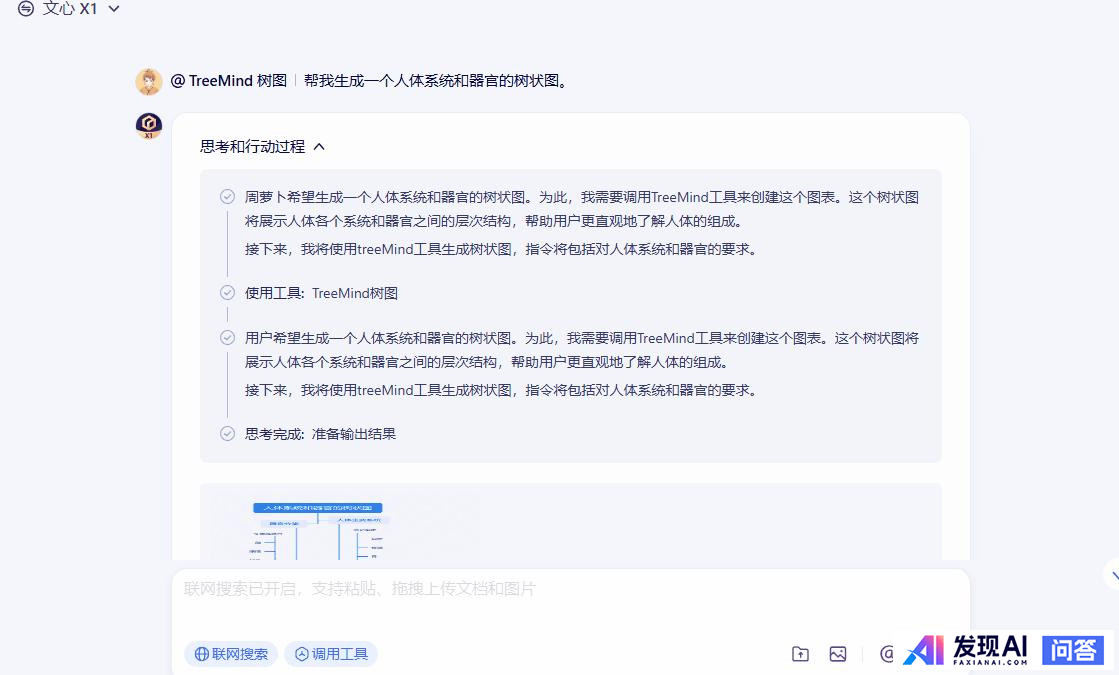This screenshot has height=675, width=1119.
Task: Toggle the 联网搜索 web search option
Action: 231,654
